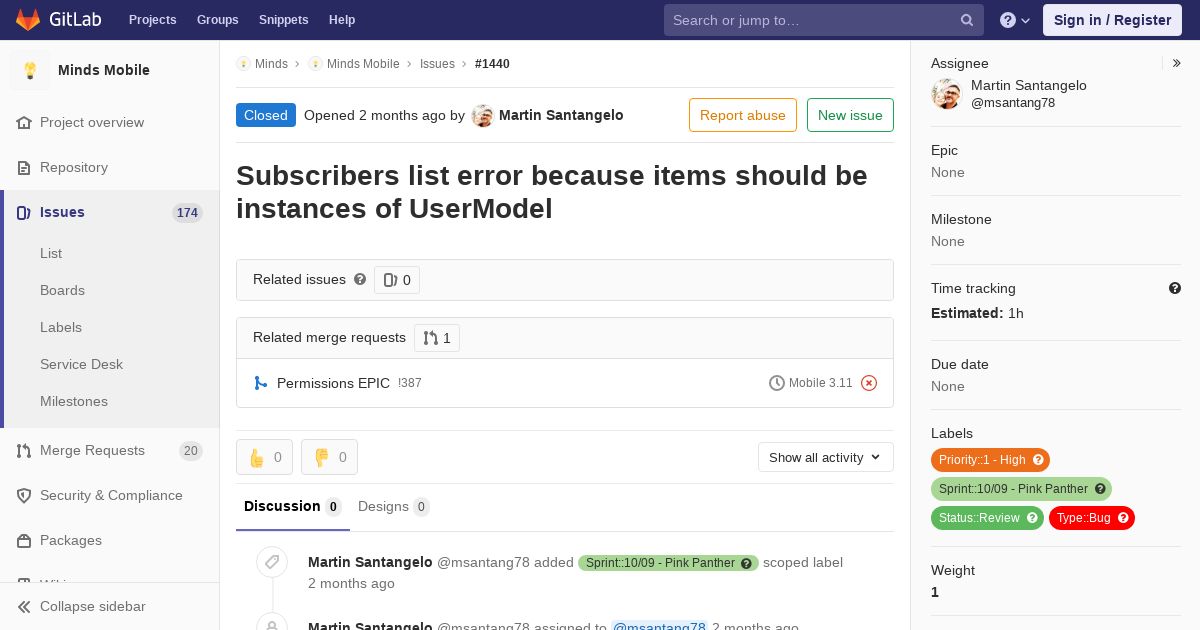
Task: Click the Packages sidebar icon
Action: (24, 541)
